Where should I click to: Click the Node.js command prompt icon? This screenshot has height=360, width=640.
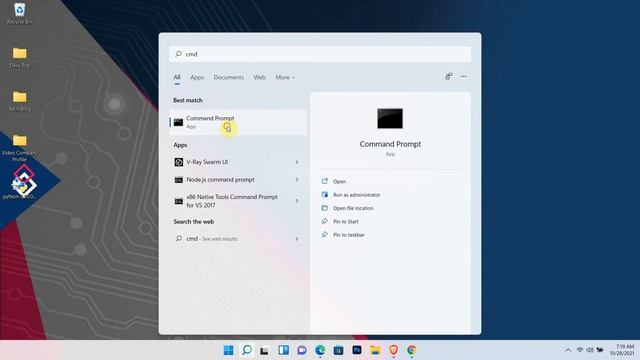point(179,180)
